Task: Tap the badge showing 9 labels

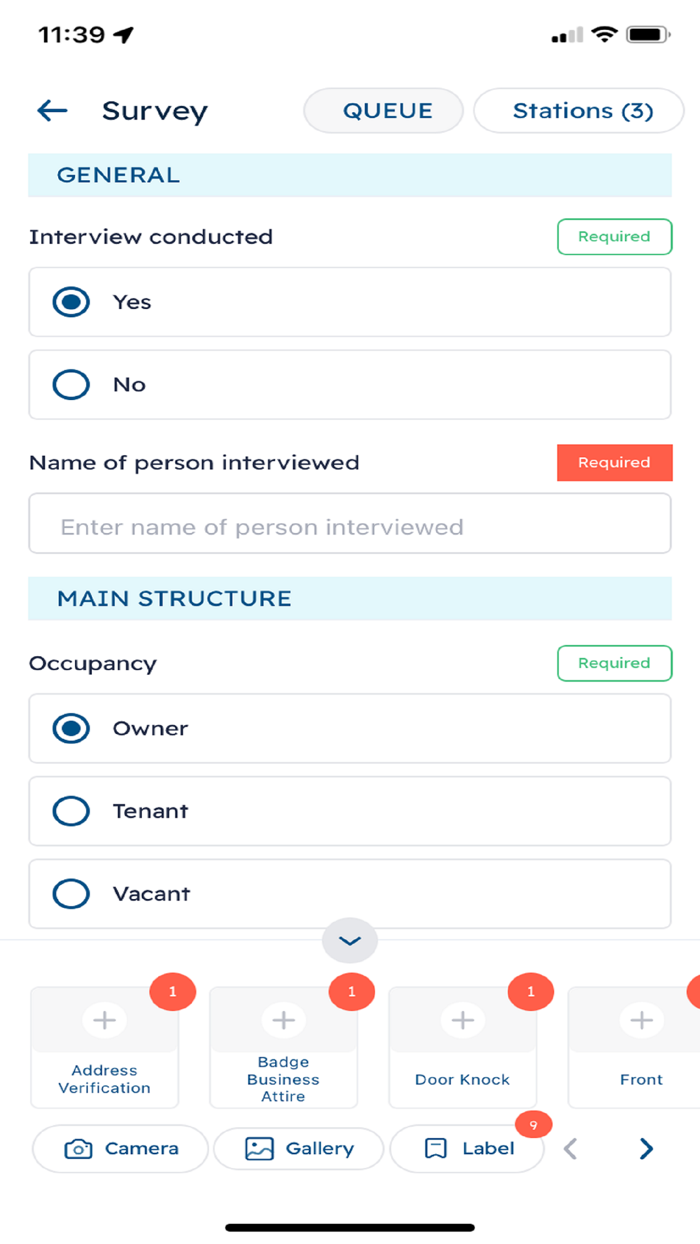Action: coord(534,1125)
